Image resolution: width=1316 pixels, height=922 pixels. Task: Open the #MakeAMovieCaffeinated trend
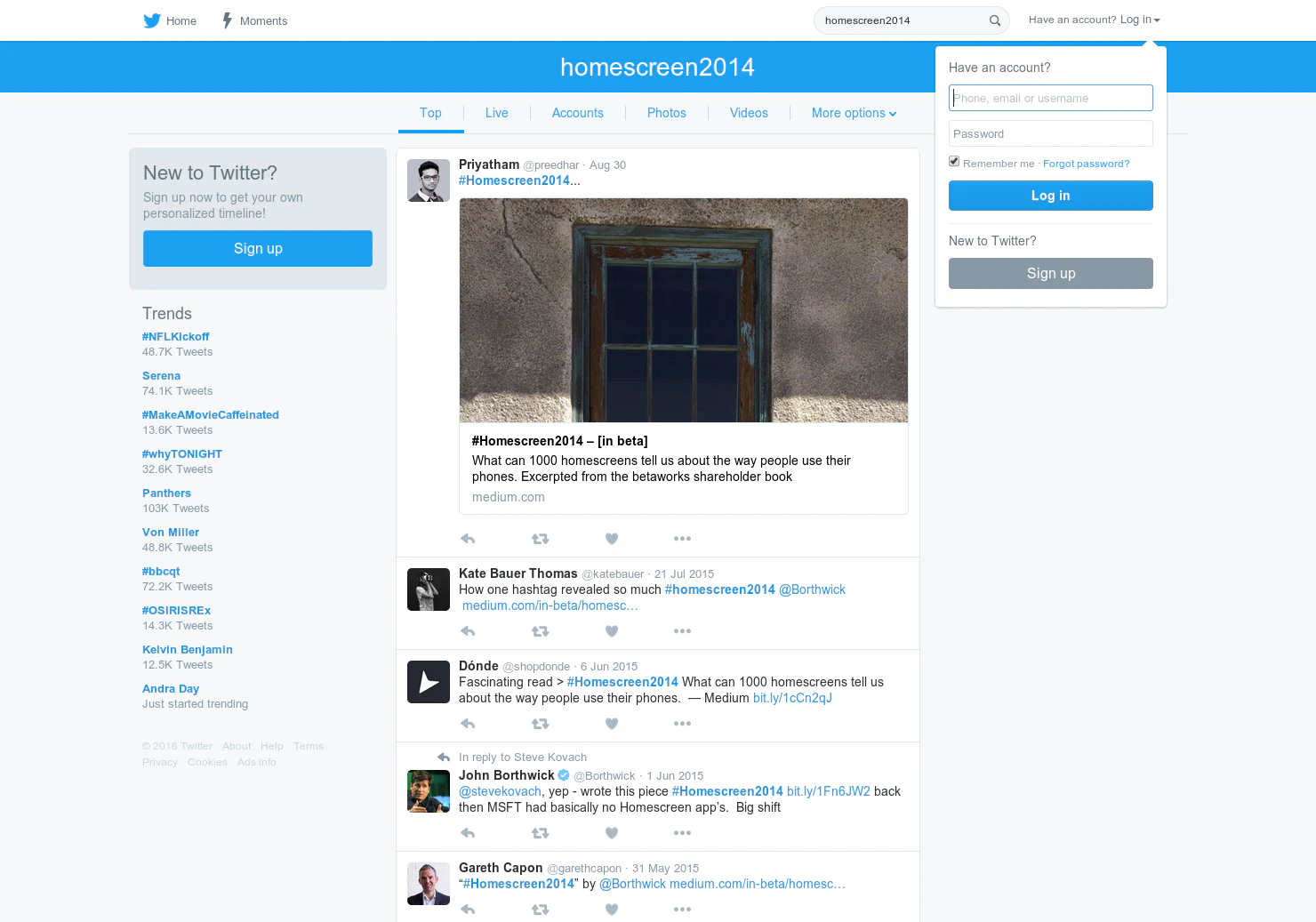pos(211,415)
